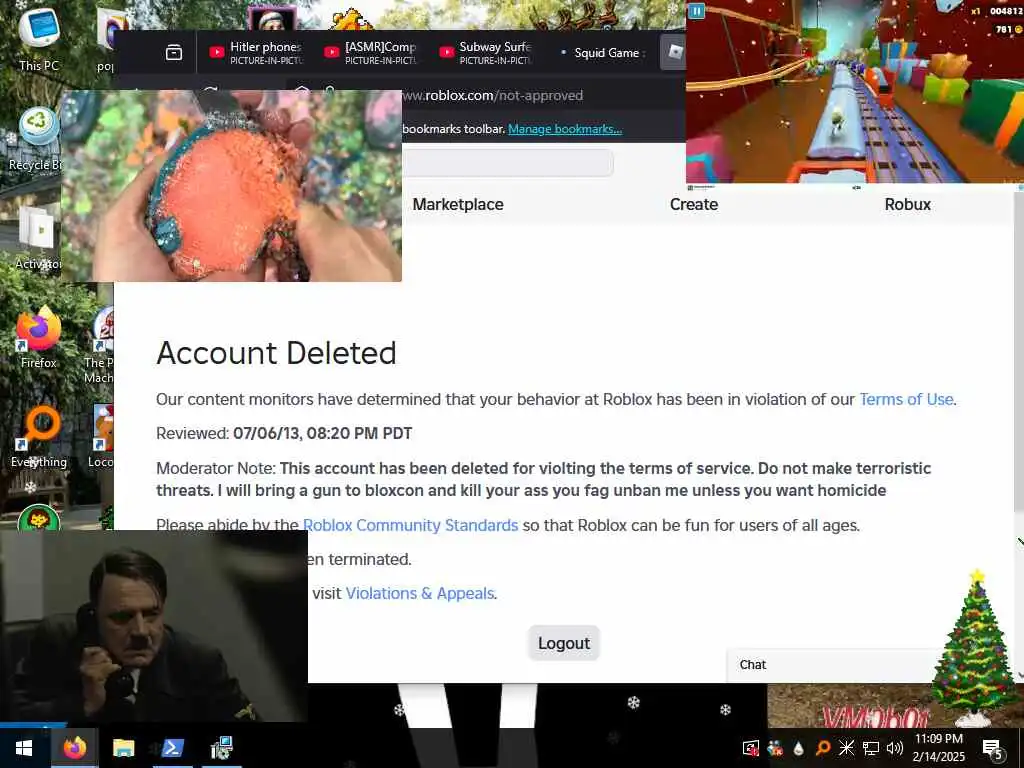The image size is (1024, 768).
Task: Click the Firefox taskbar icon
Action: pos(74,748)
